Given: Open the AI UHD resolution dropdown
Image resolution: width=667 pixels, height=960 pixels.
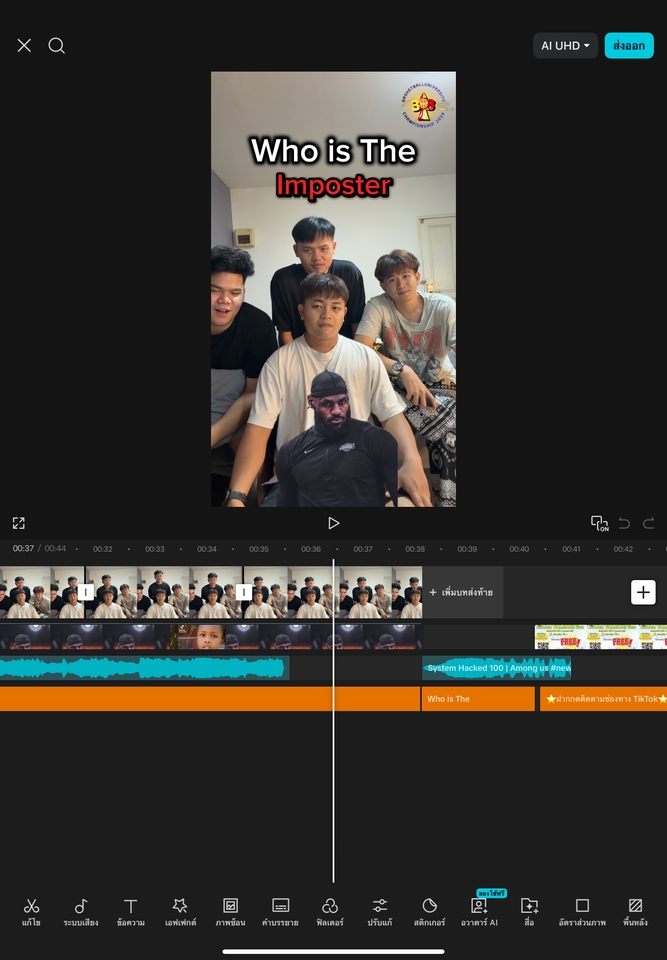Looking at the screenshot, I should (565, 46).
